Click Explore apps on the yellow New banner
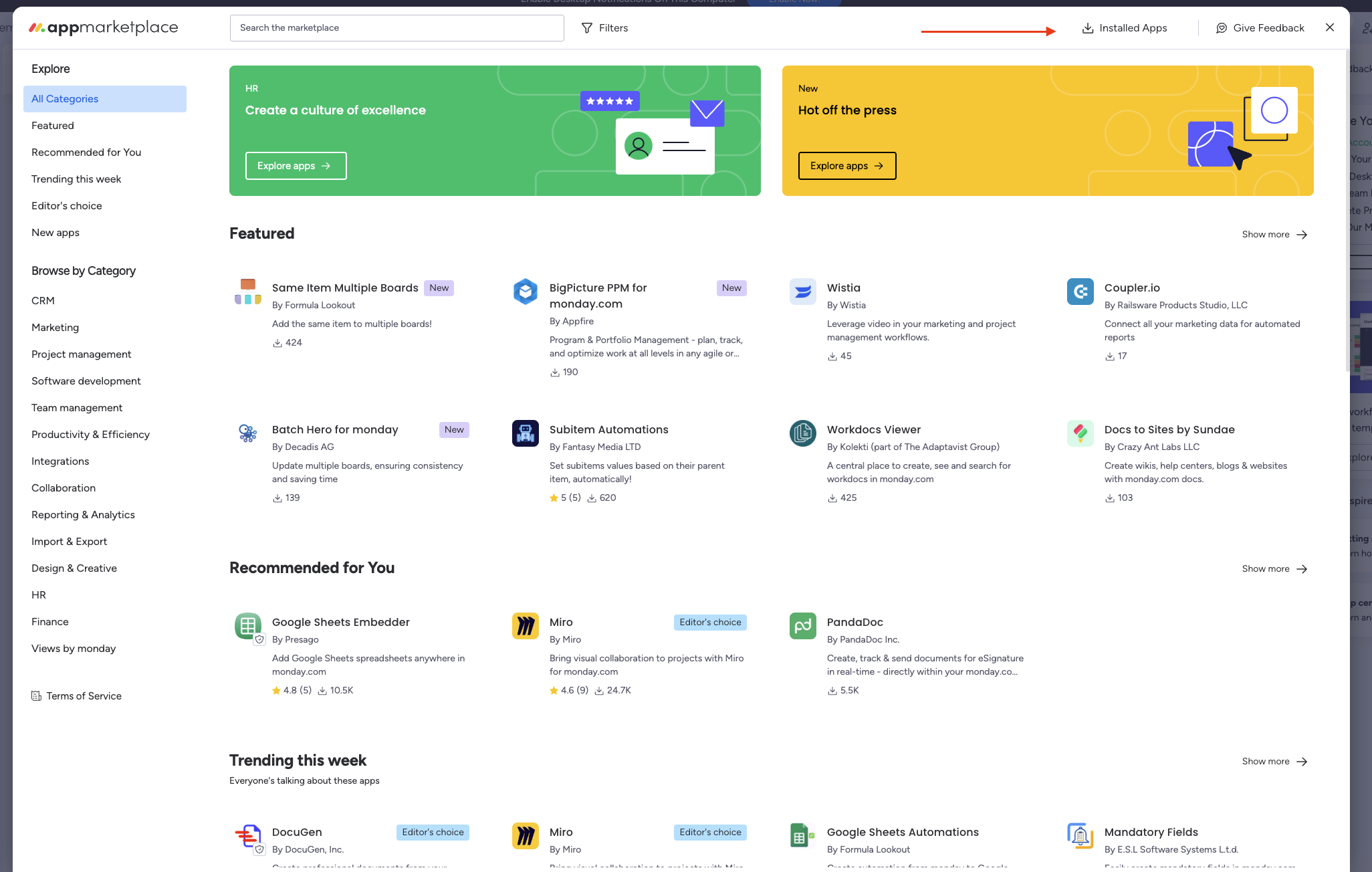Screen dimensions: 1372x872 (847, 166)
